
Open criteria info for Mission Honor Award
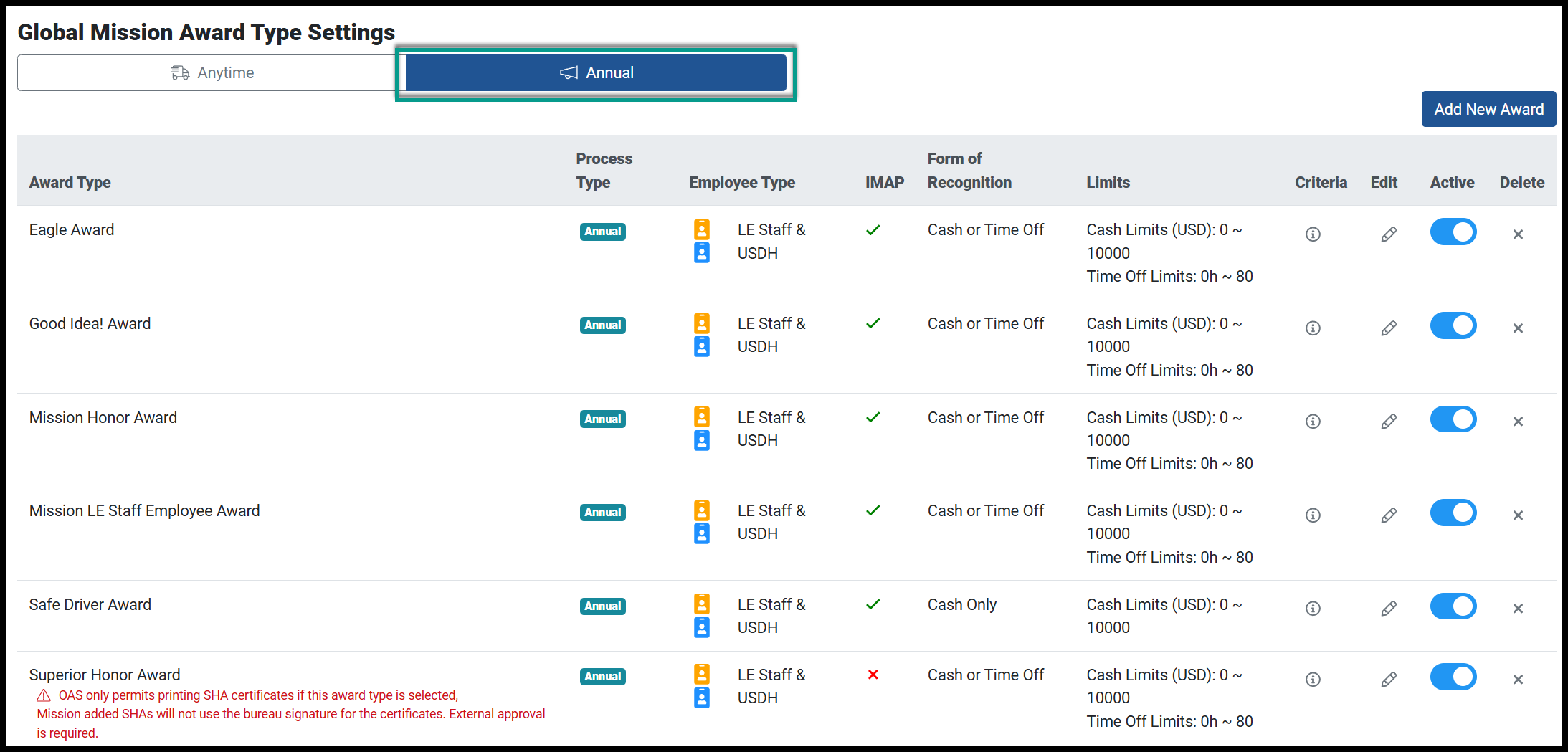pyautogui.click(x=1313, y=422)
